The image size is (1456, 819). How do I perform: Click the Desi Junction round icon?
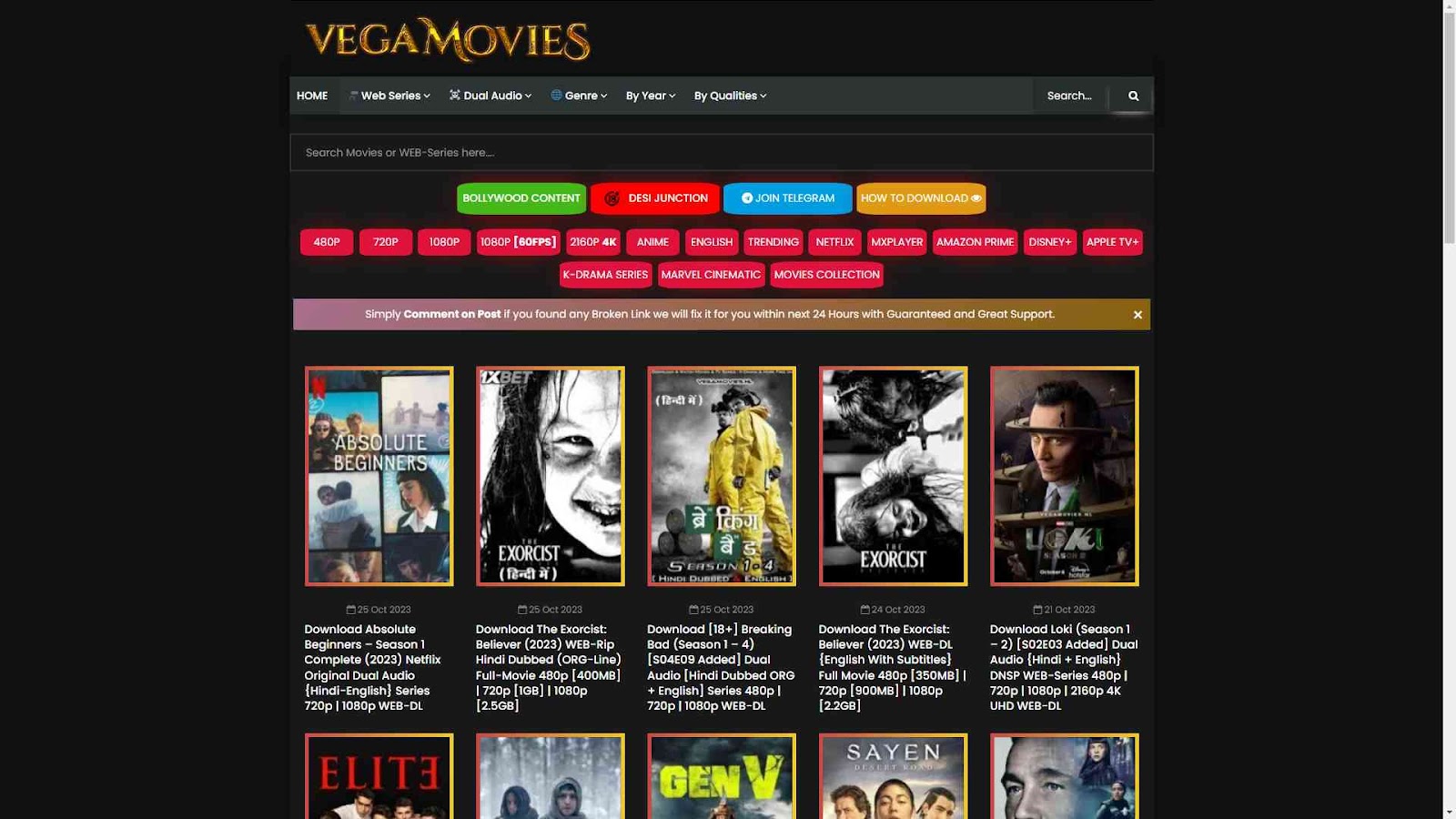point(612,198)
